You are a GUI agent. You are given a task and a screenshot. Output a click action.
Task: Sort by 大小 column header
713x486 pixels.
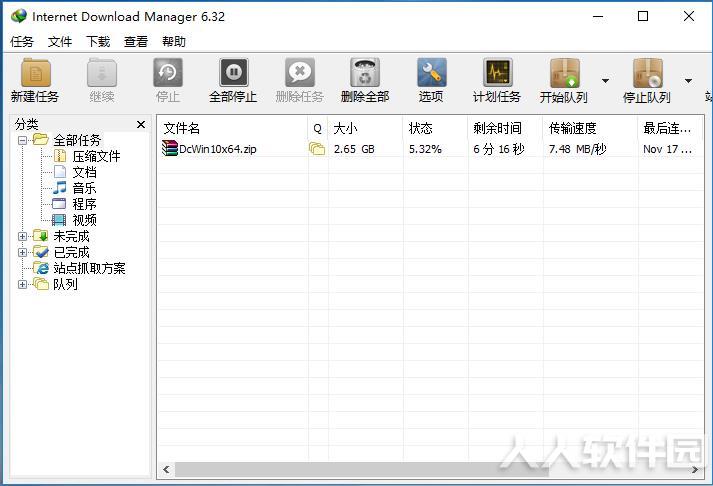(365, 128)
